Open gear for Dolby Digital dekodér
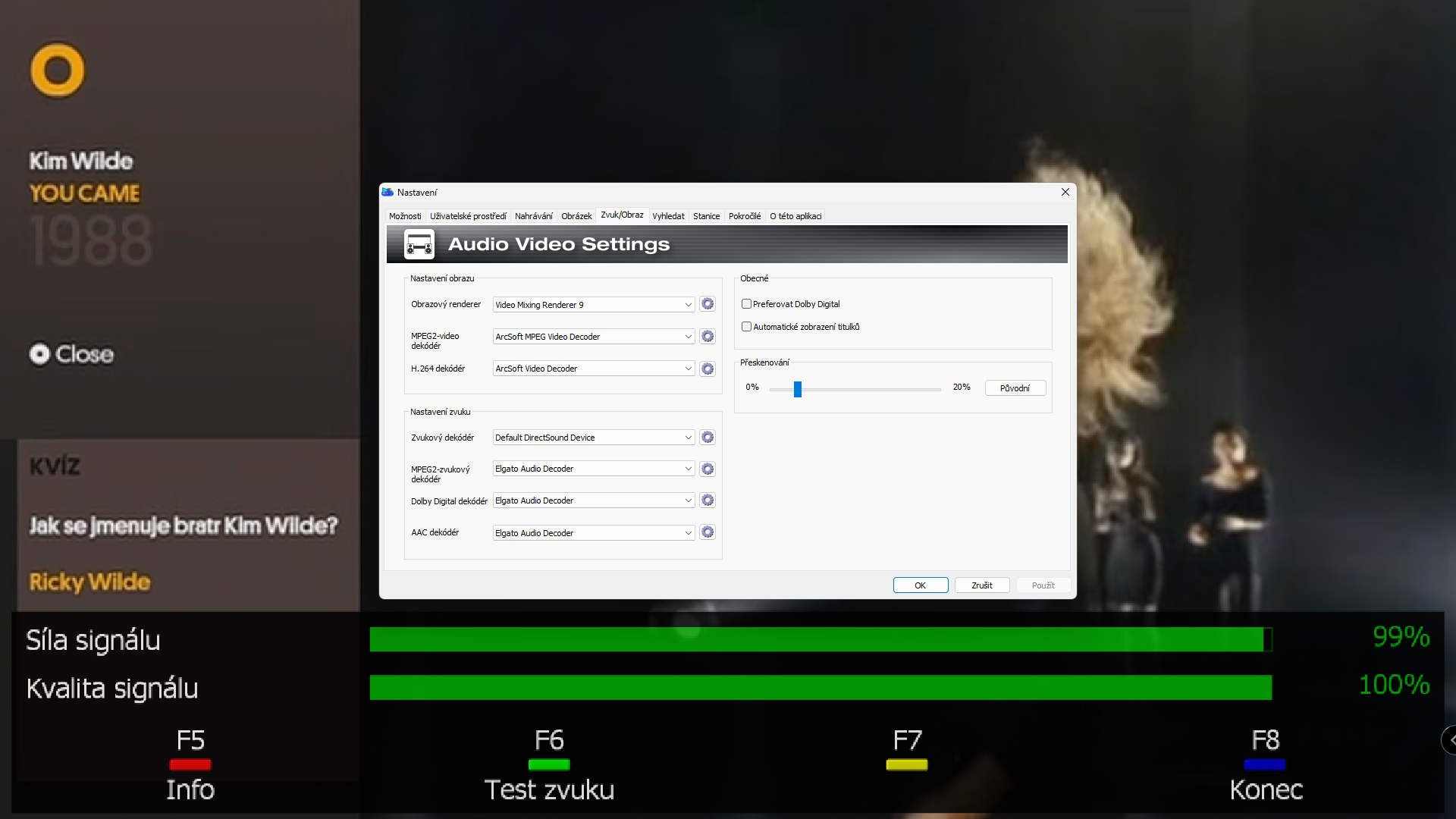 708,500
